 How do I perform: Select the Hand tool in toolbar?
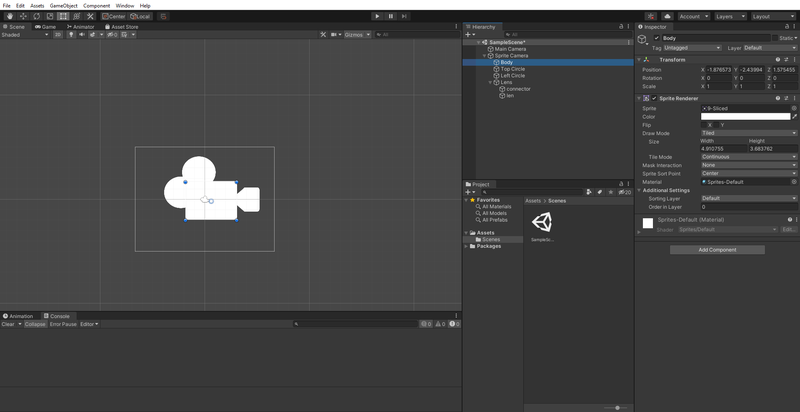(x=10, y=16)
